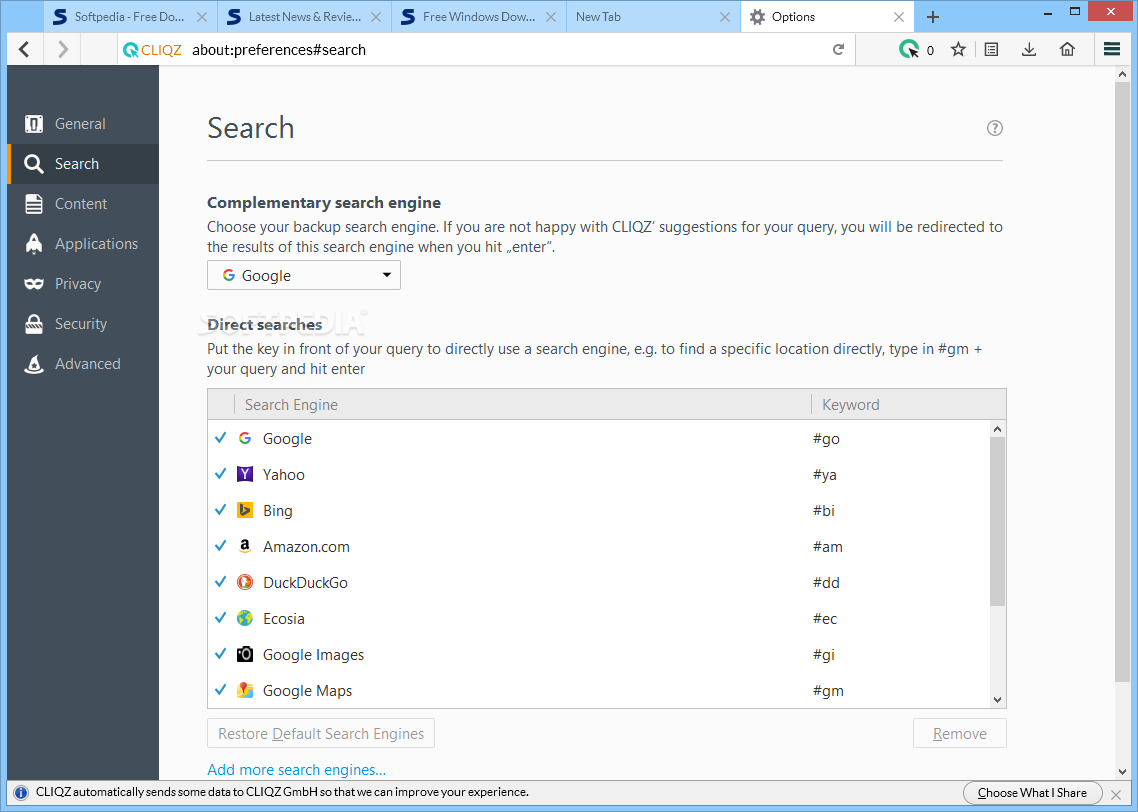Open the CLIQZ anti-tracking icon in toolbar
Screen dimensions: 1138x812
(909, 49)
